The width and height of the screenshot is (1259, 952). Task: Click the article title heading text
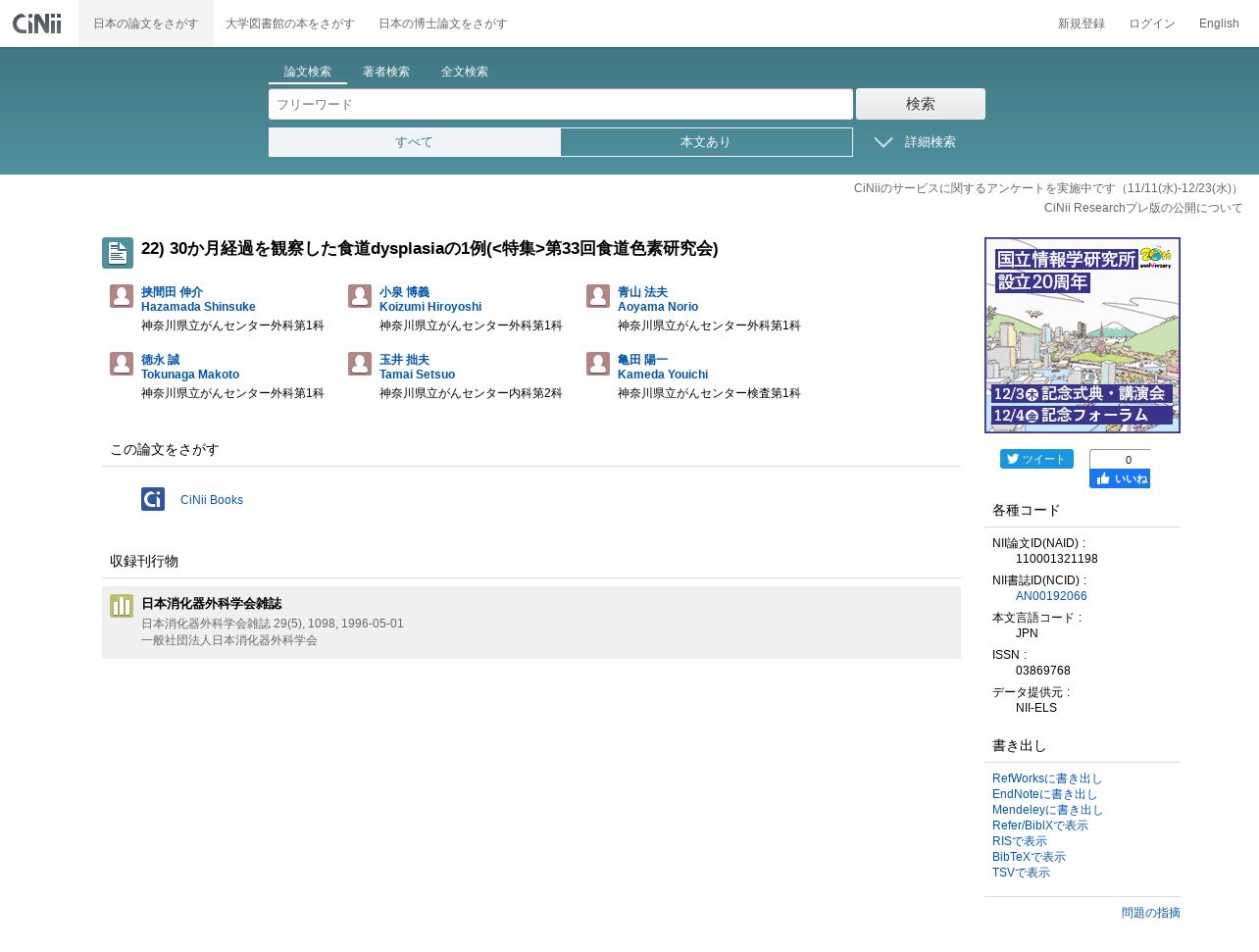click(x=429, y=248)
